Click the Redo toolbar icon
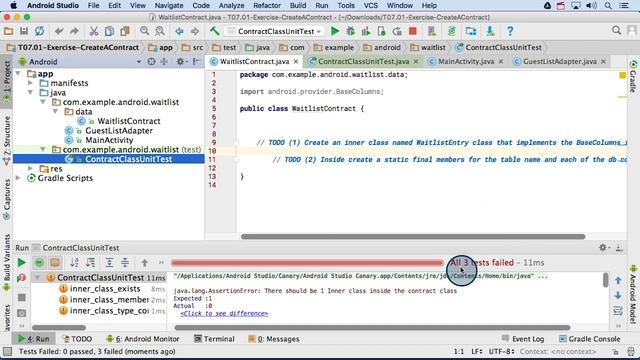 [x=74, y=31]
